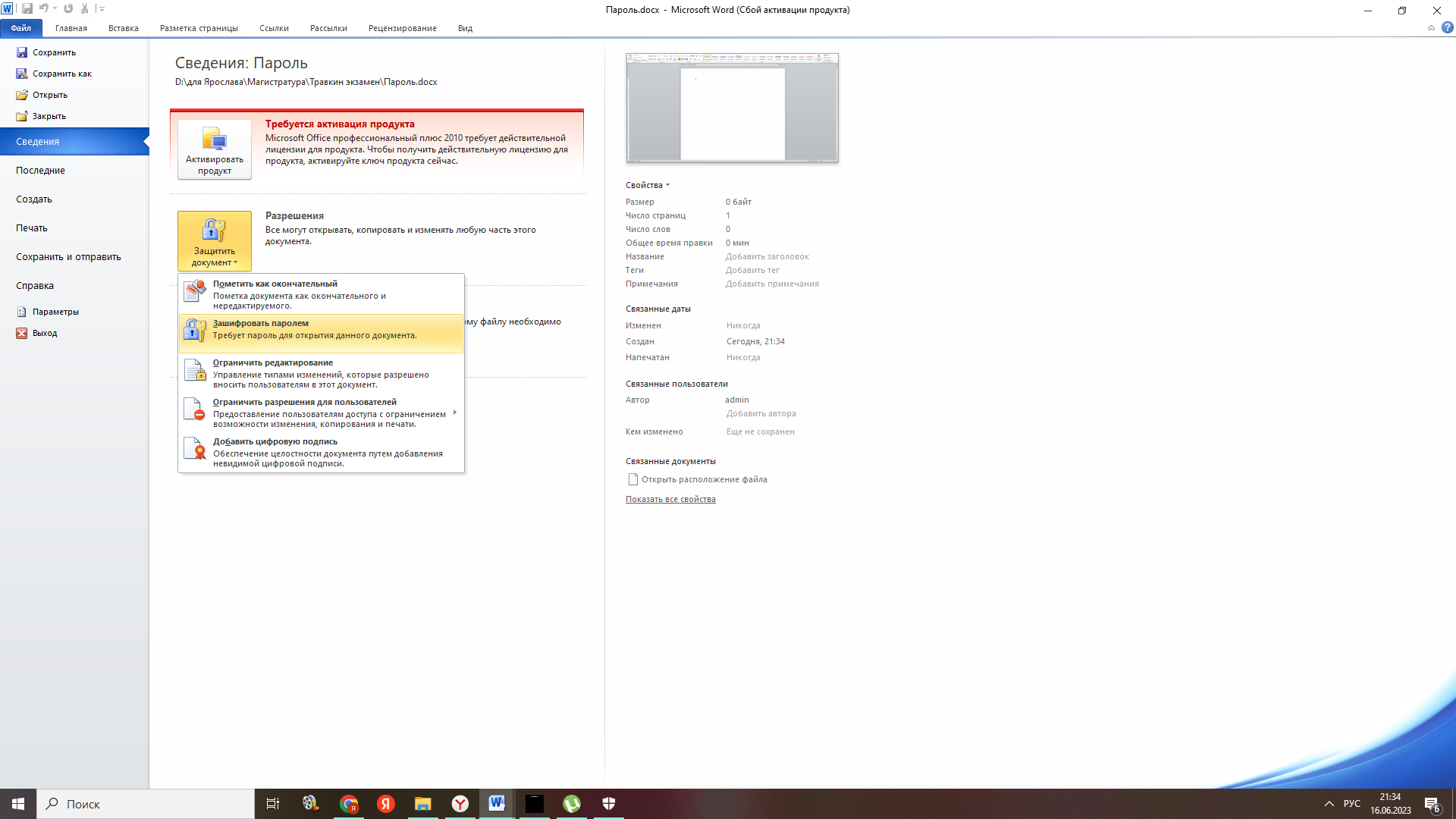This screenshot has height=819, width=1456.
Task: Switch to the Вставка ribbon tab
Action: click(x=124, y=28)
